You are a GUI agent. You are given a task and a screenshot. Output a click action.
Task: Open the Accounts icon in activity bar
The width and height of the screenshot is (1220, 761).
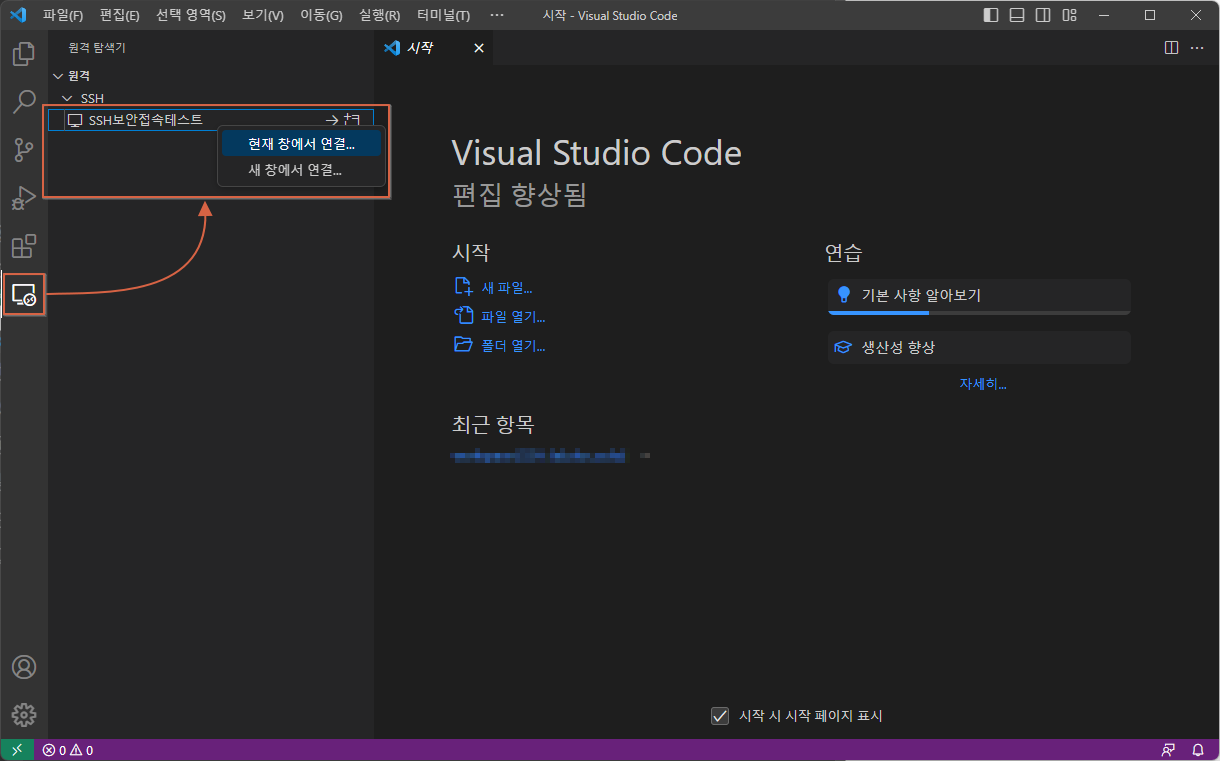pyautogui.click(x=24, y=667)
